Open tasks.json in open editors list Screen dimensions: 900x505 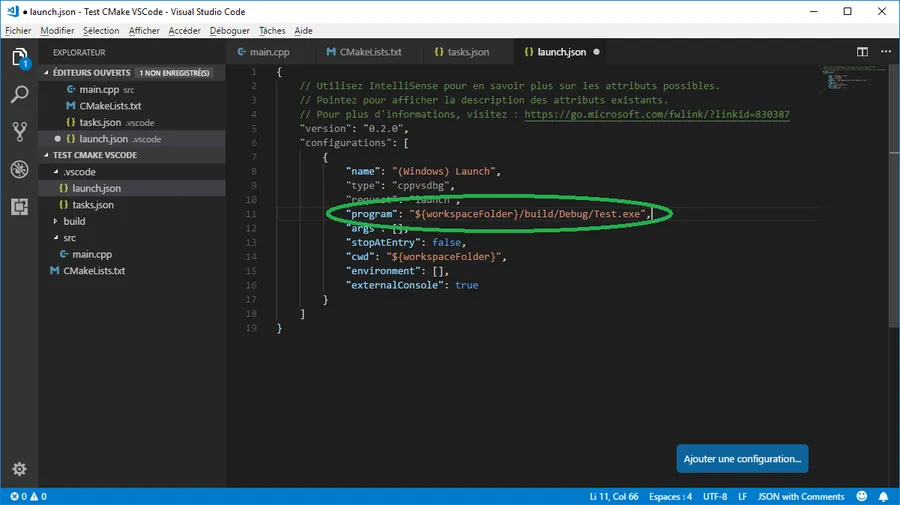tap(132, 122)
